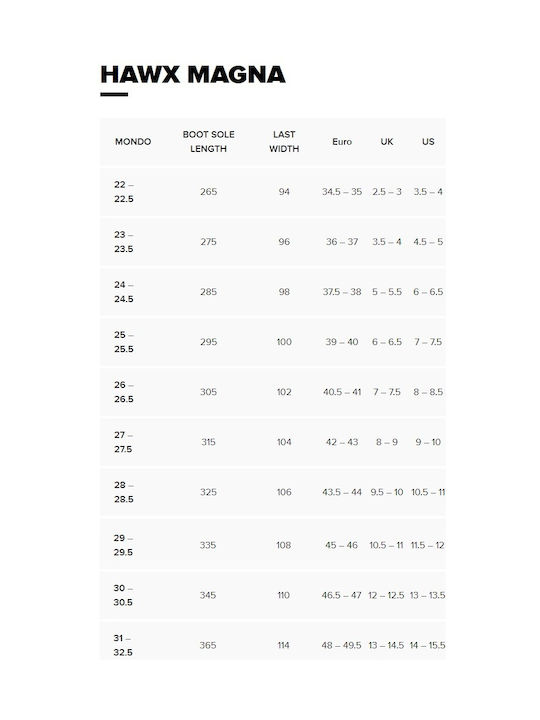Click the BOOT SOLE LENGTH column header
Screen dimensions: 540x720
tap(208, 141)
